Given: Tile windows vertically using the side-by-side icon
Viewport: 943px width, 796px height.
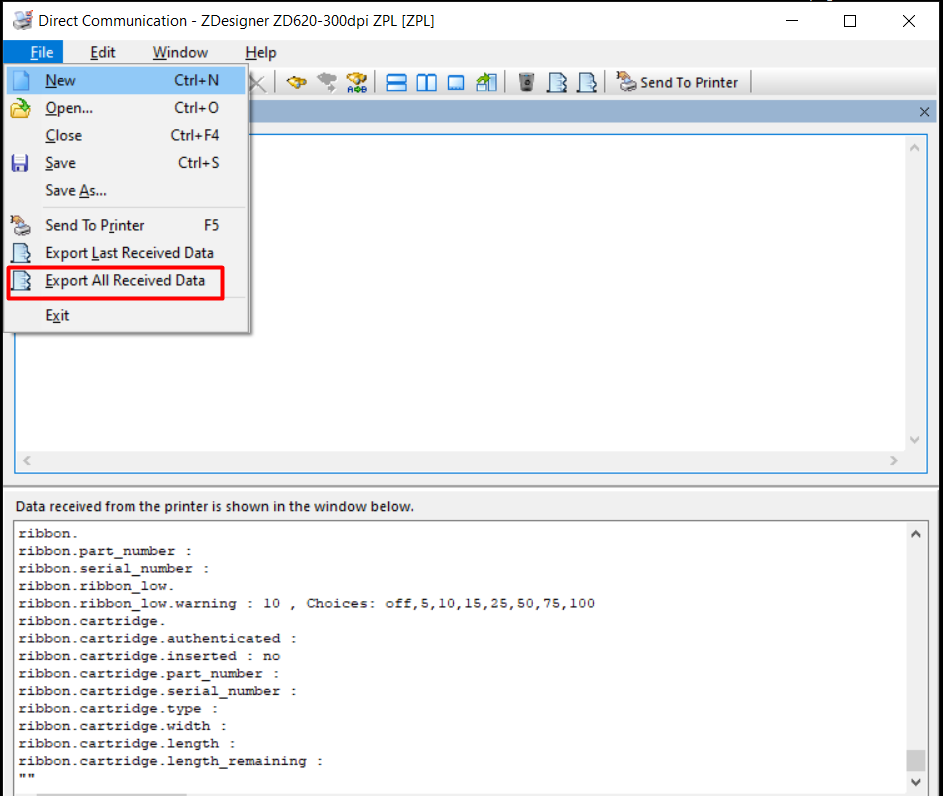Looking at the screenshot, I should (426, 82).
